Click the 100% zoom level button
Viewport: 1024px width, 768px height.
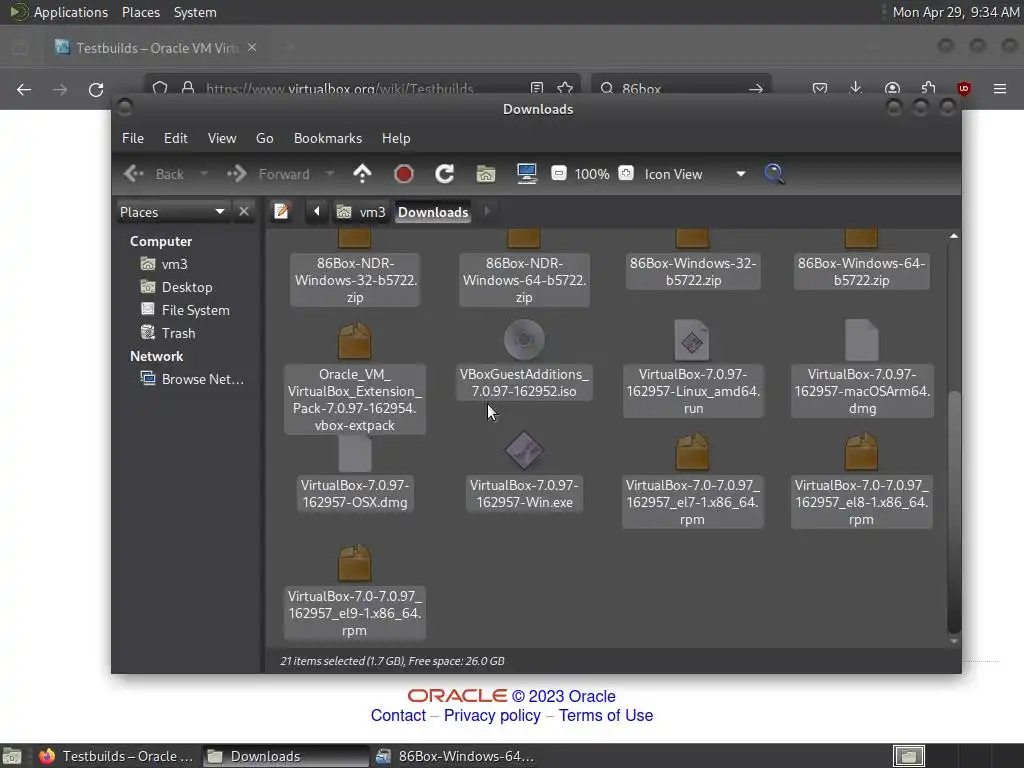tap(592, 174)
